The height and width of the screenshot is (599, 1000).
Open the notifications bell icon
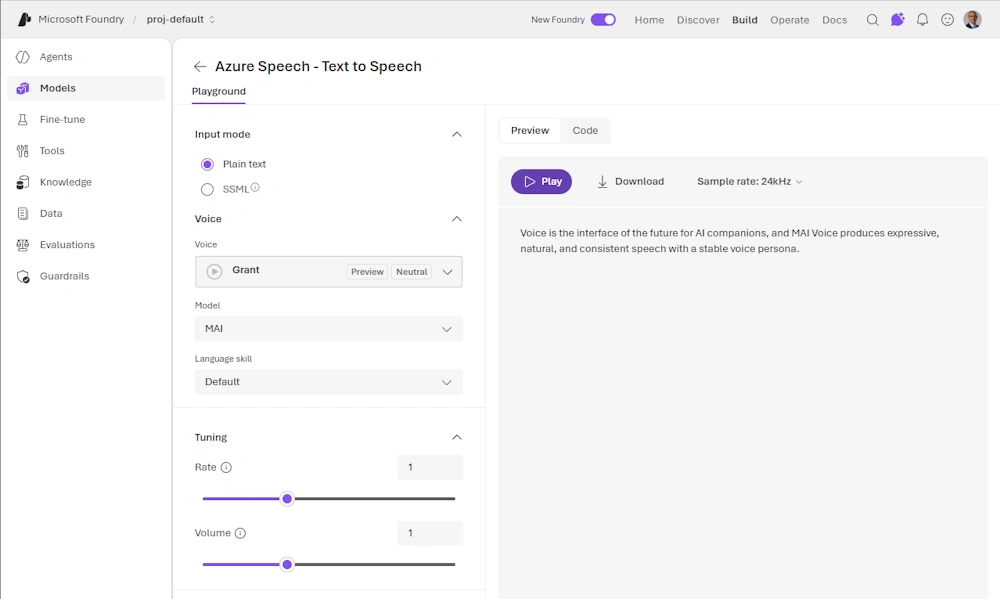point(922,20)
